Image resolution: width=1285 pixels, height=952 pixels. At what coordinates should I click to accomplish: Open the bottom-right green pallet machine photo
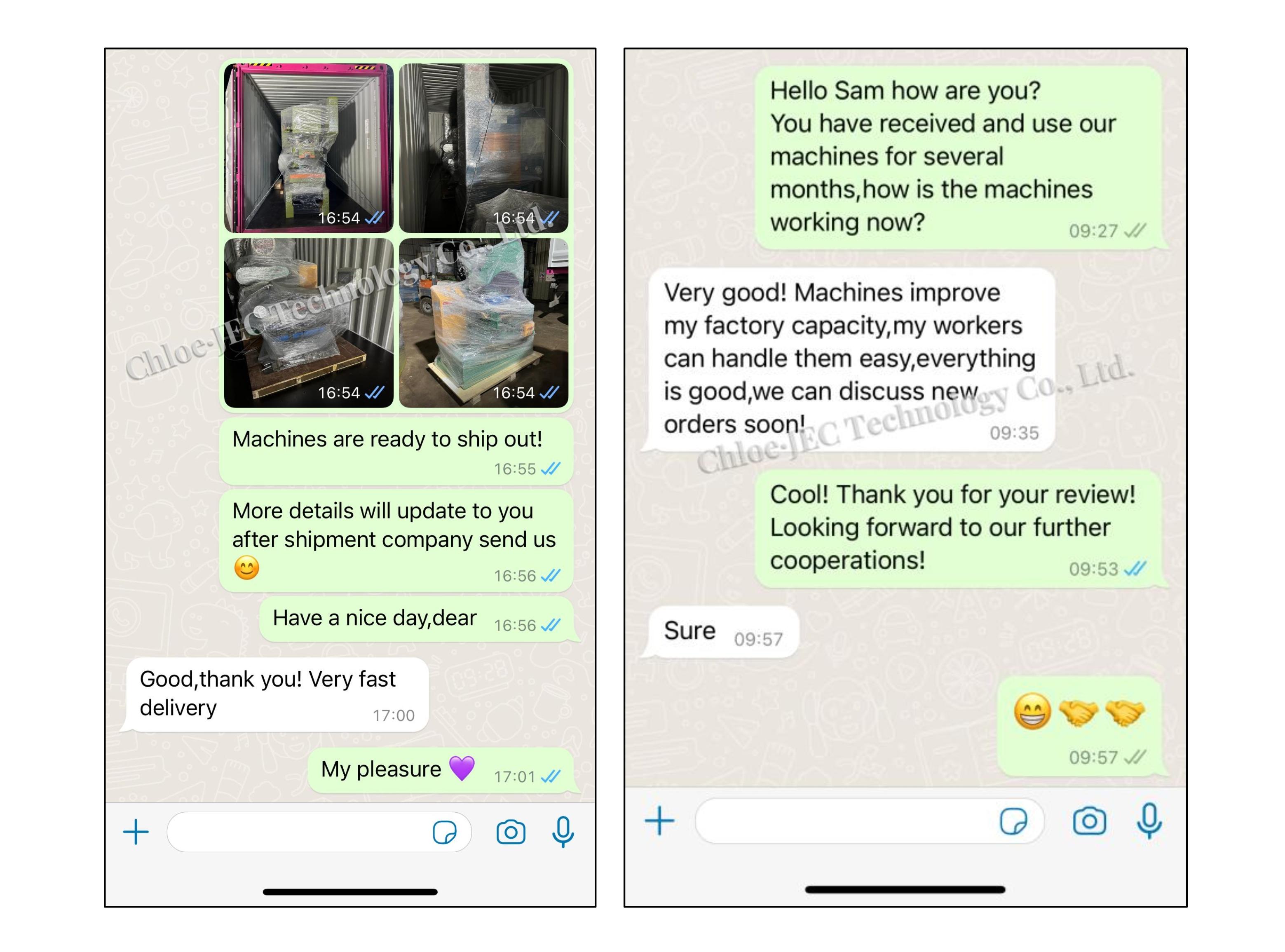pos(483,323)
